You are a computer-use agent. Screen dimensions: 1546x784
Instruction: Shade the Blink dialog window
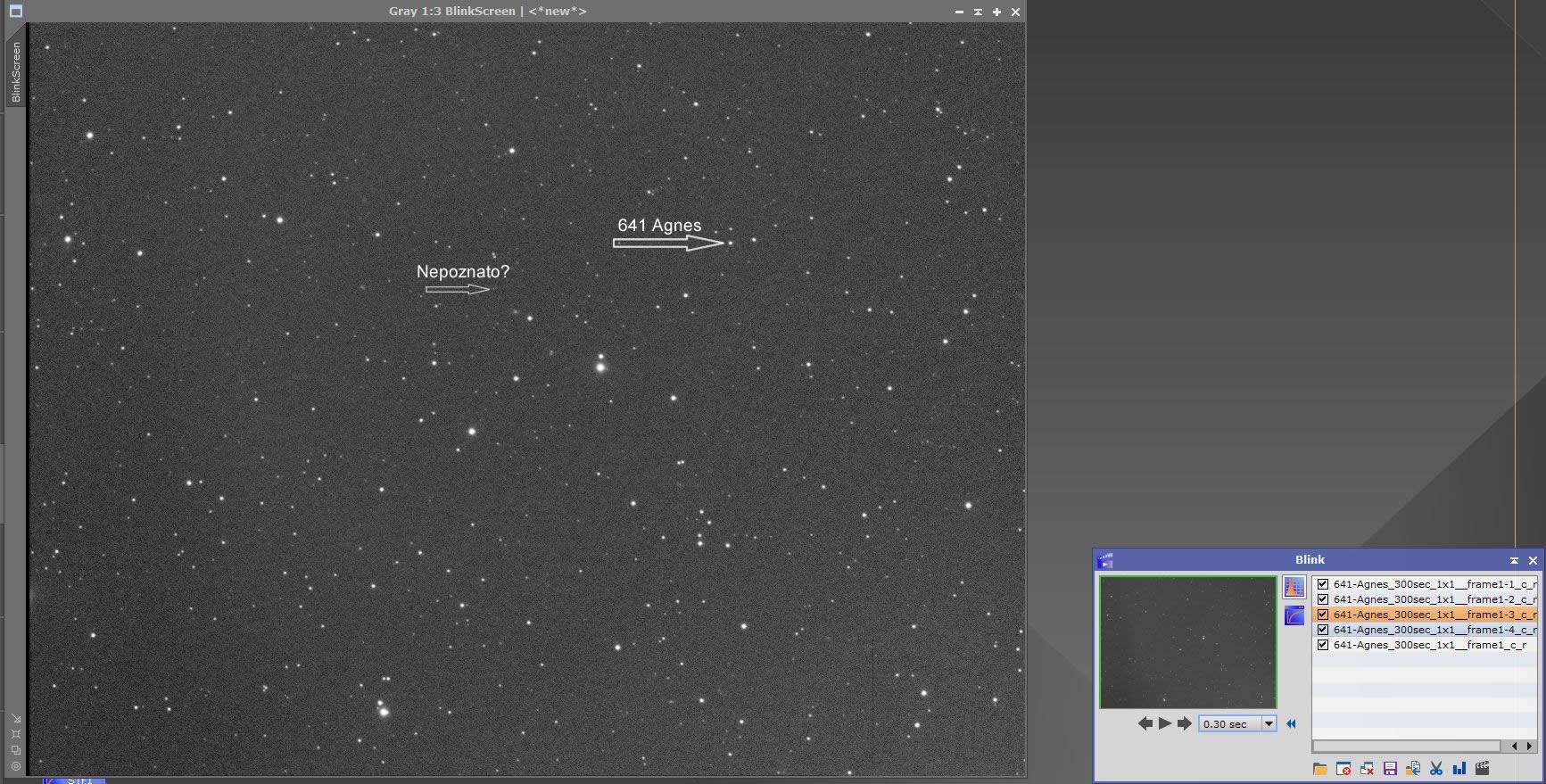click(x=1514, y=560)
